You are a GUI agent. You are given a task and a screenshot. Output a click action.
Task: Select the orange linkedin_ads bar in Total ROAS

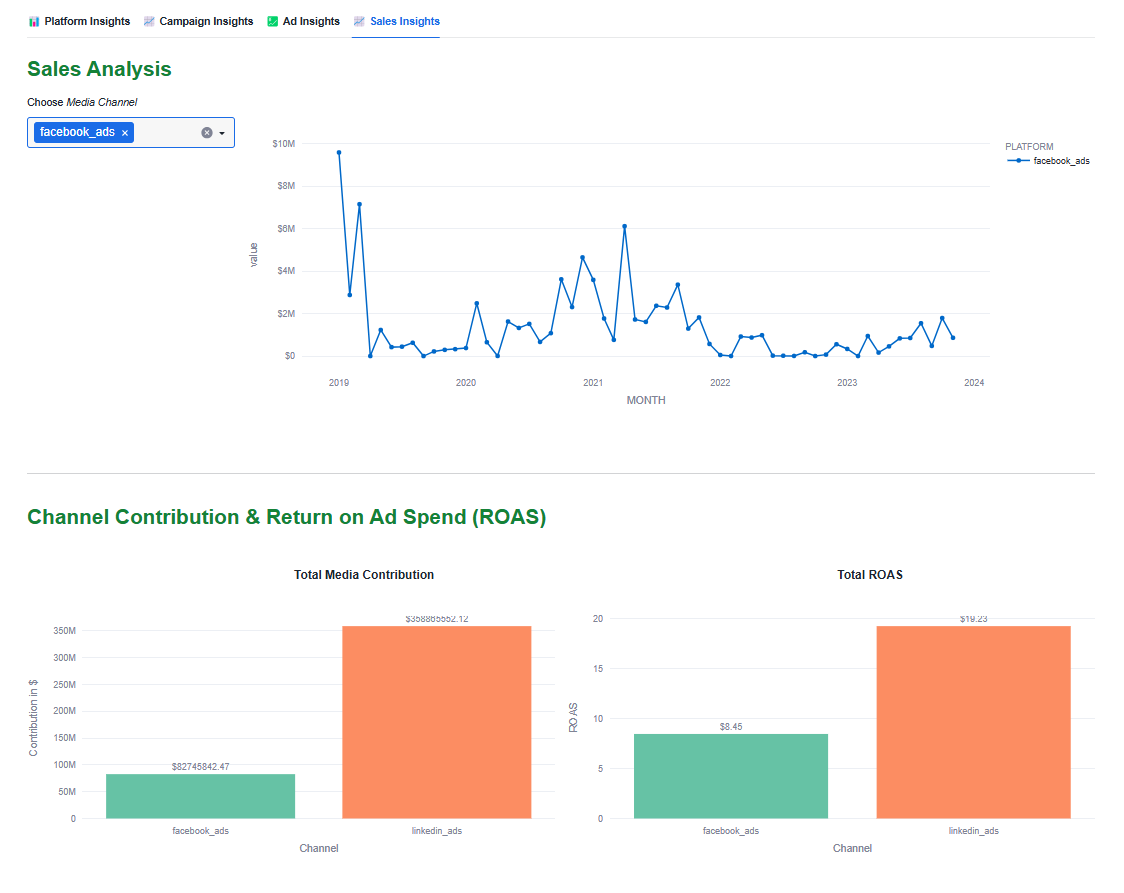(973, 722)
